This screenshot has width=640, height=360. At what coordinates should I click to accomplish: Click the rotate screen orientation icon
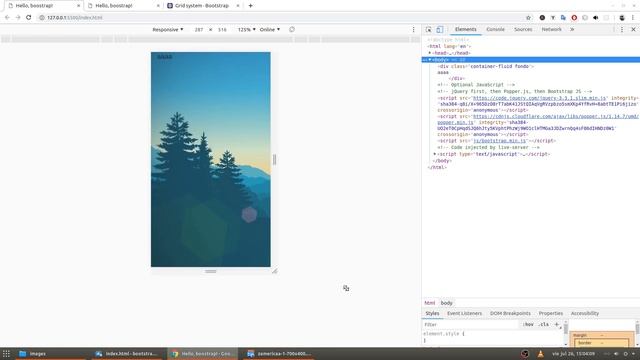click(292, 29)
